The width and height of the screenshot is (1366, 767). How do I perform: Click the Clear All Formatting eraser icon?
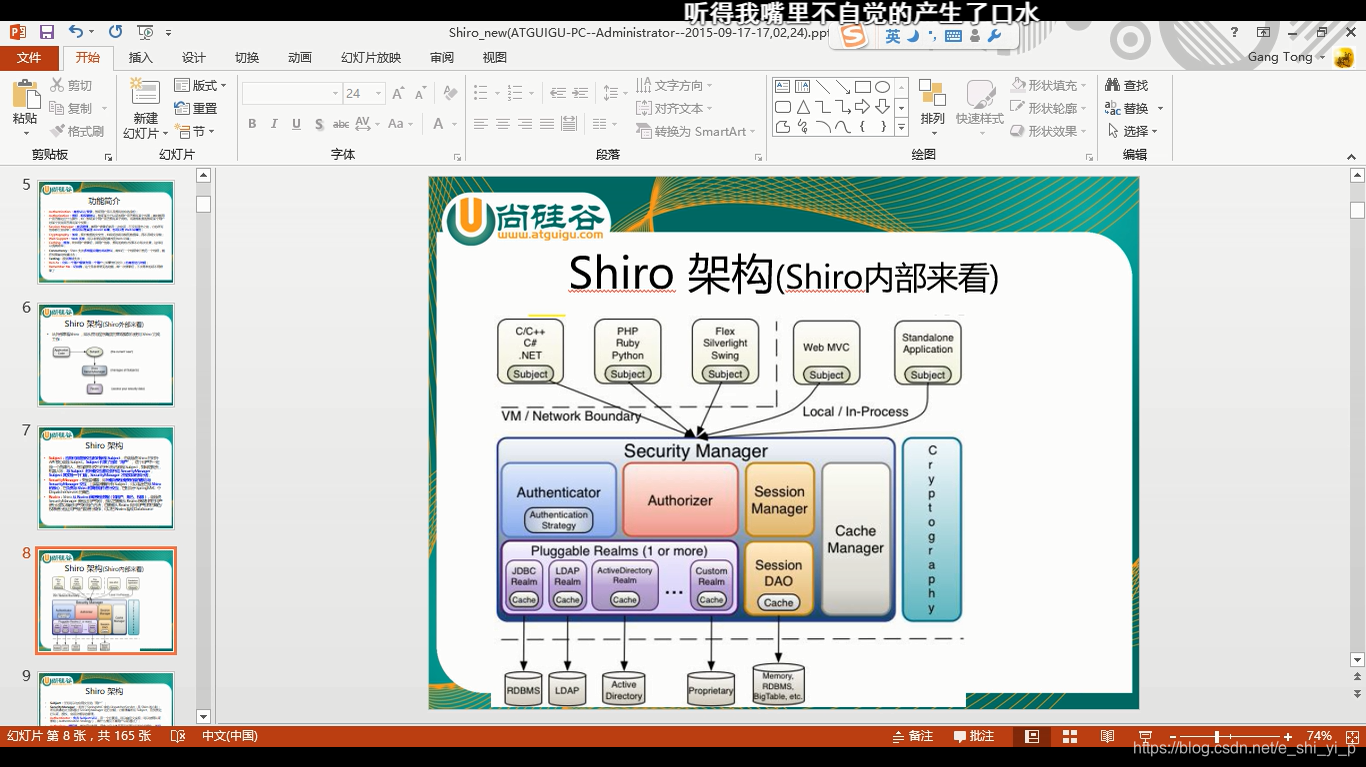pos(451,93)
